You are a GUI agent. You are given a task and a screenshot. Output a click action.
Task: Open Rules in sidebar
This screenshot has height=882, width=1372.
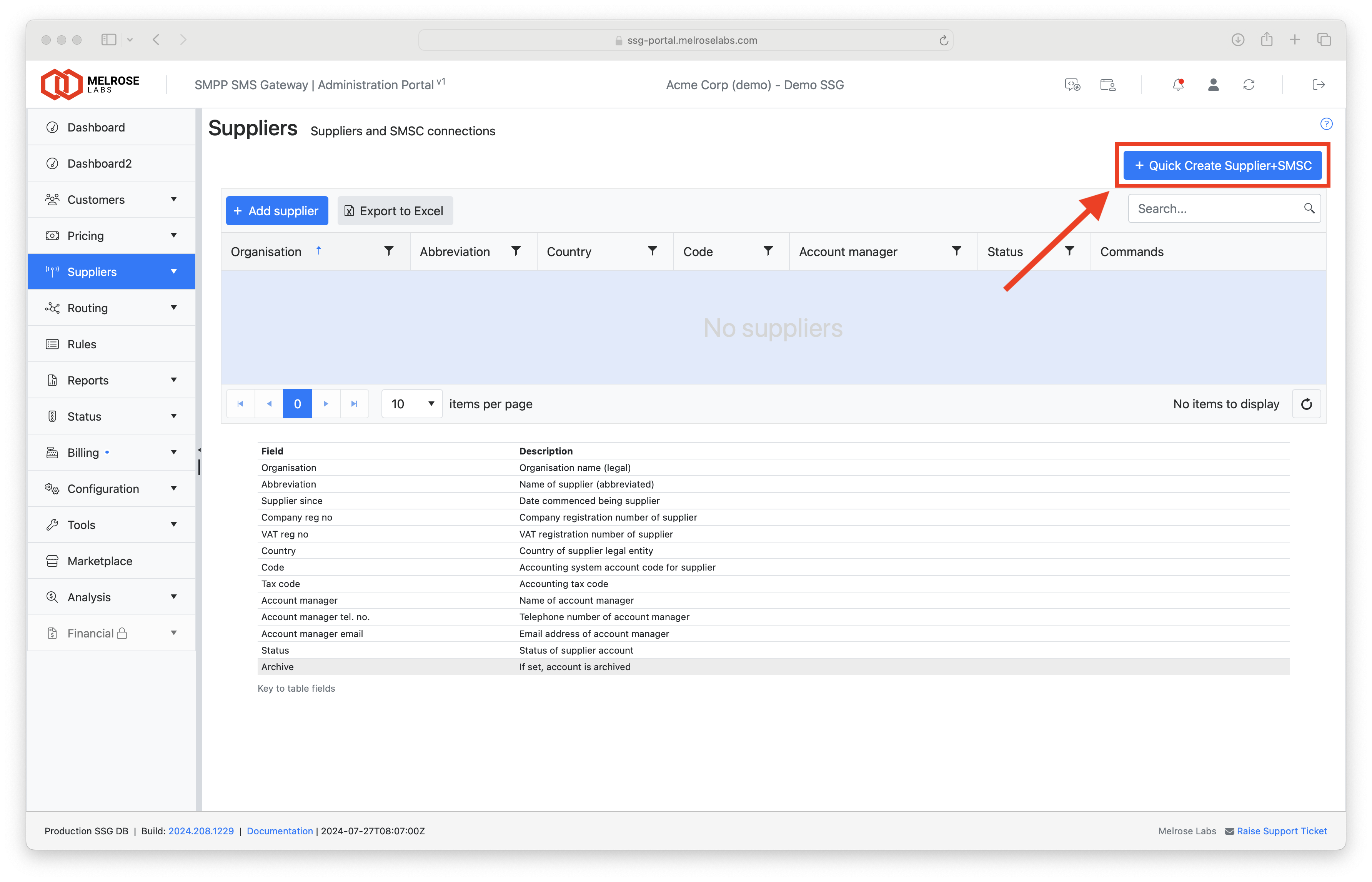112,344
